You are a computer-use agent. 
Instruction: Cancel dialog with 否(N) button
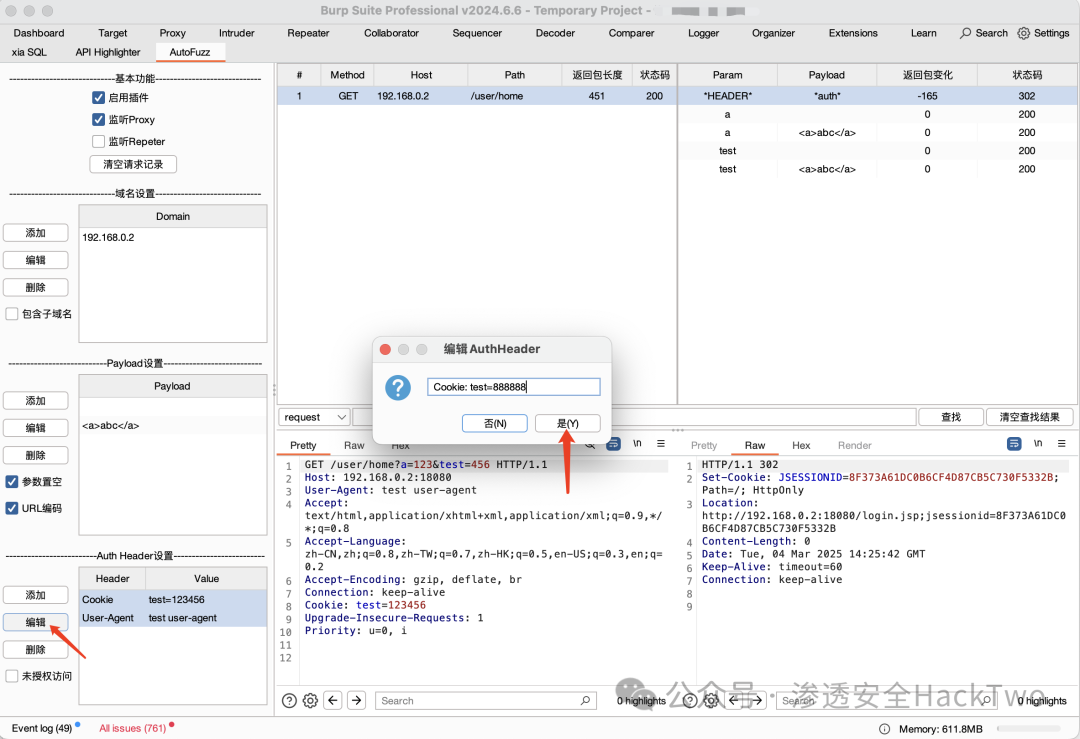click(495, 424)
